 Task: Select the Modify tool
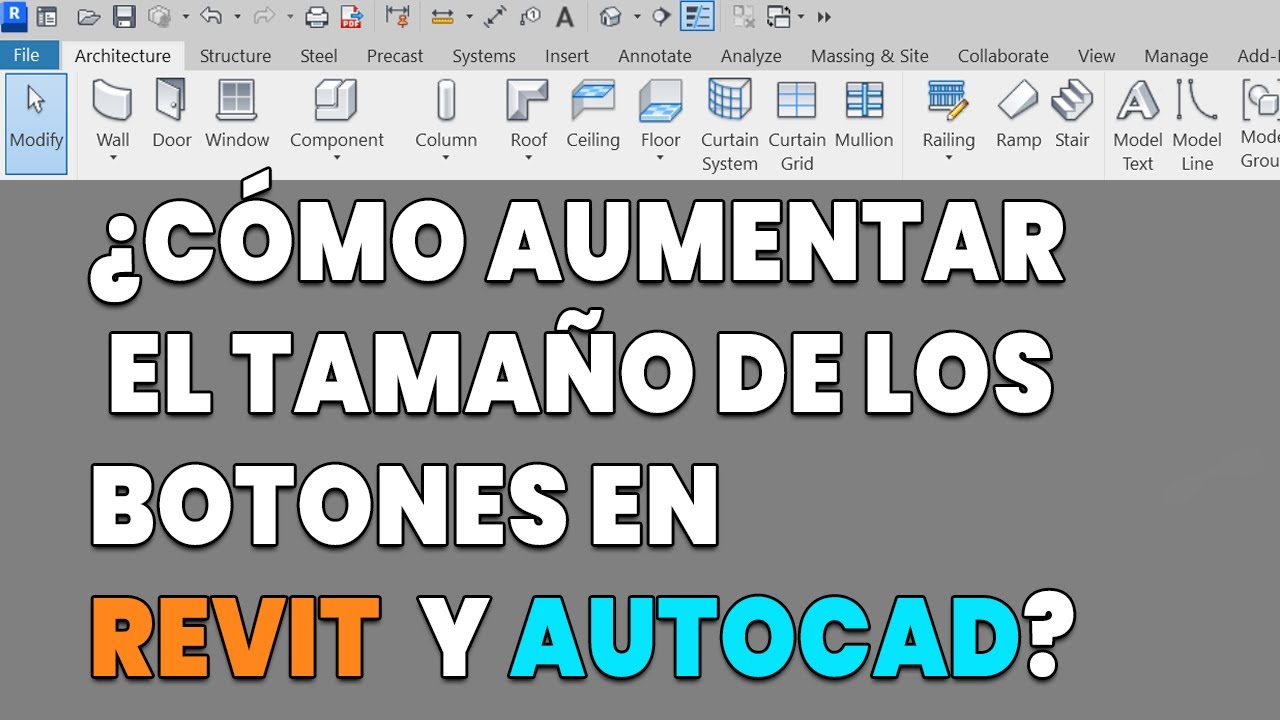click(x=37, y=123)
